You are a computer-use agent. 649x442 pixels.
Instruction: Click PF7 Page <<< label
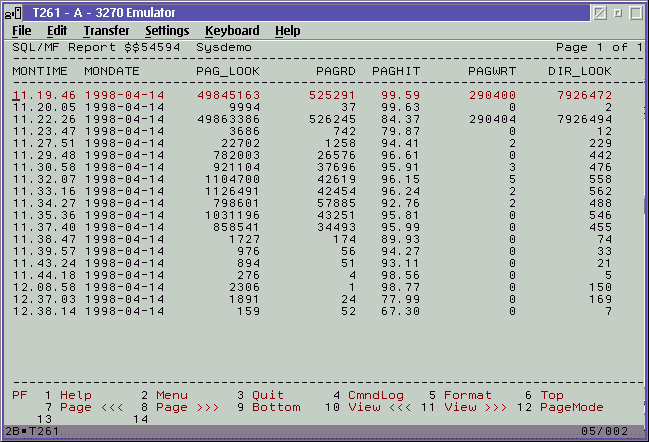coord(91,407)
